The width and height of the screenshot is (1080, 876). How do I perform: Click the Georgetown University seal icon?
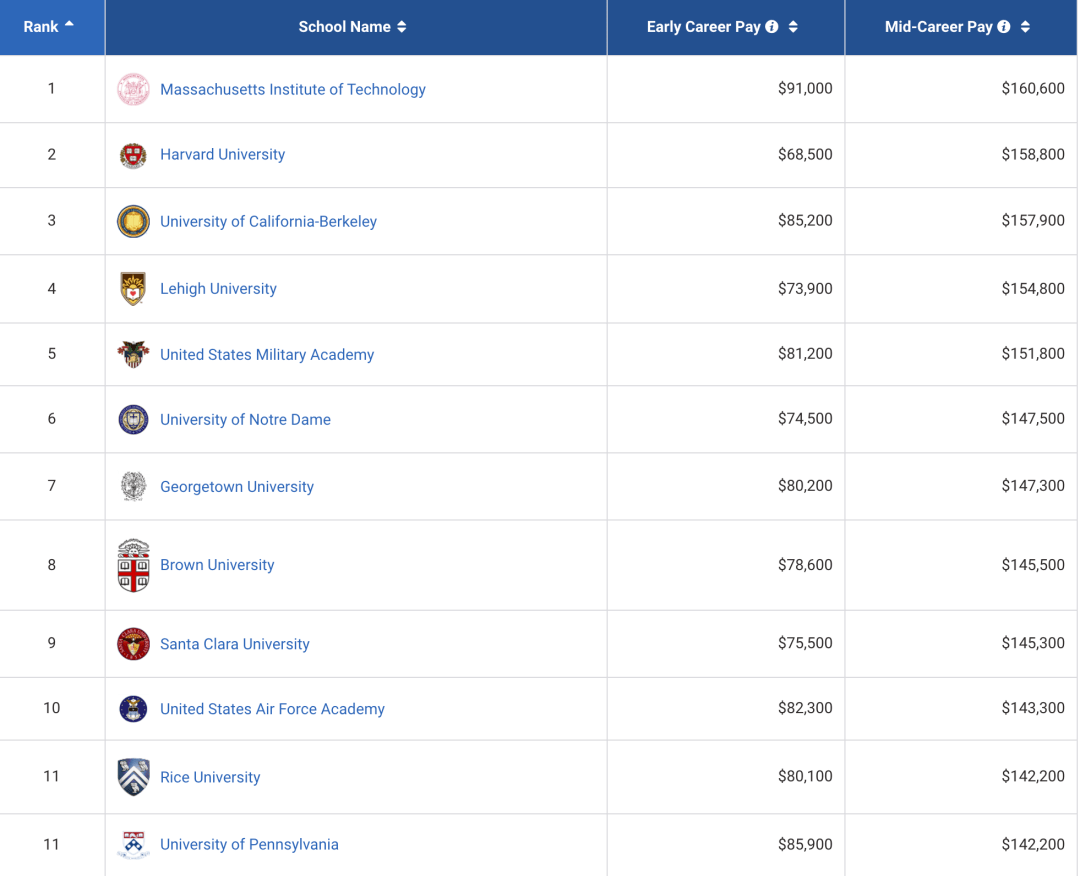point(134,486)
